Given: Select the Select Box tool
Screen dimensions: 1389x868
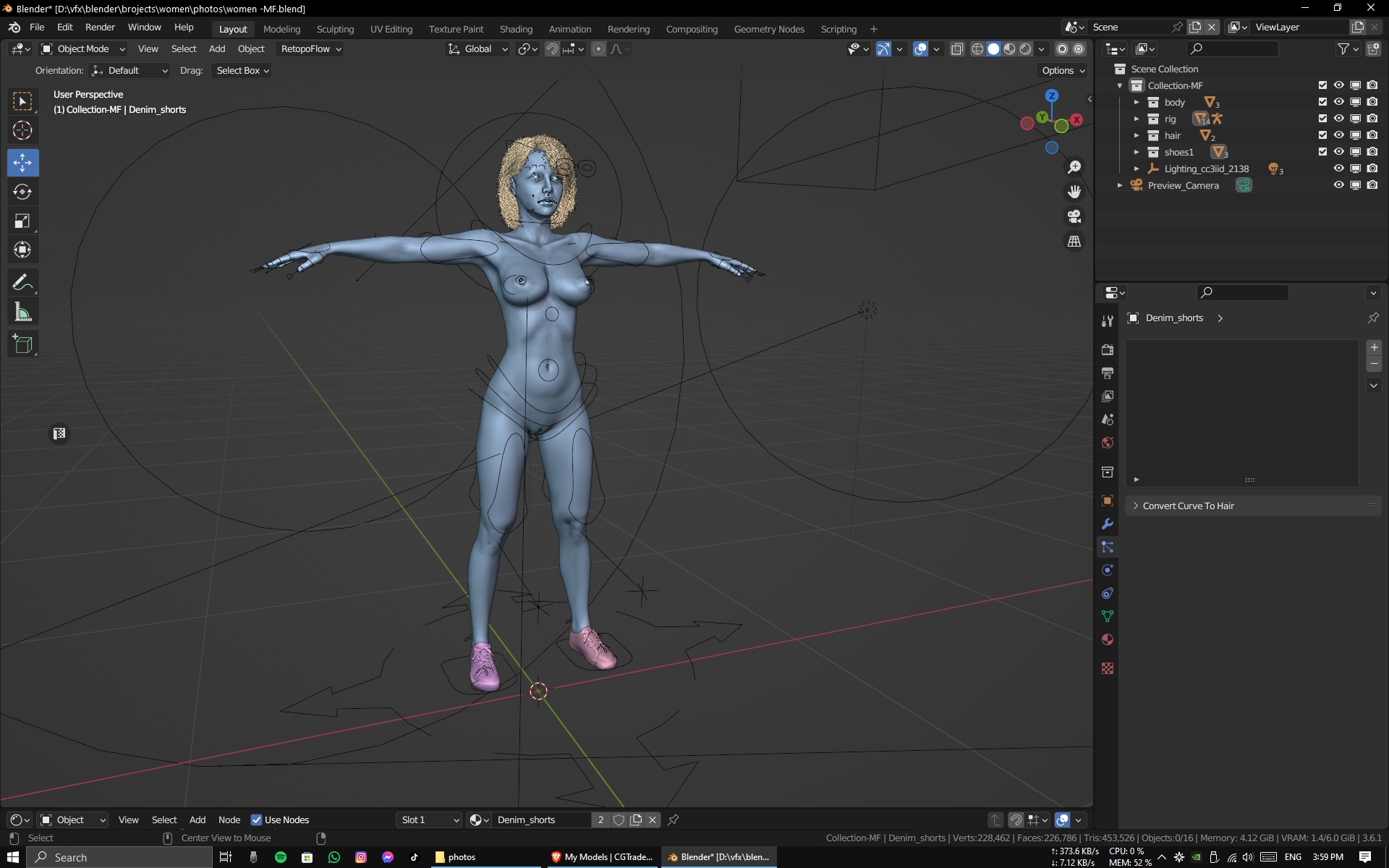Looking at the screenshot, I should pos(22,101).
